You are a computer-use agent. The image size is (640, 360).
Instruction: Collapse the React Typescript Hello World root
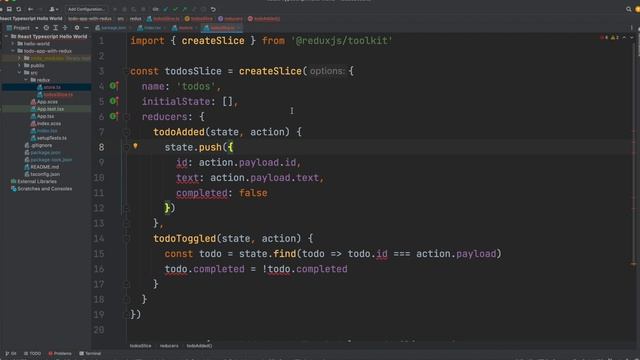click(6, 36)
